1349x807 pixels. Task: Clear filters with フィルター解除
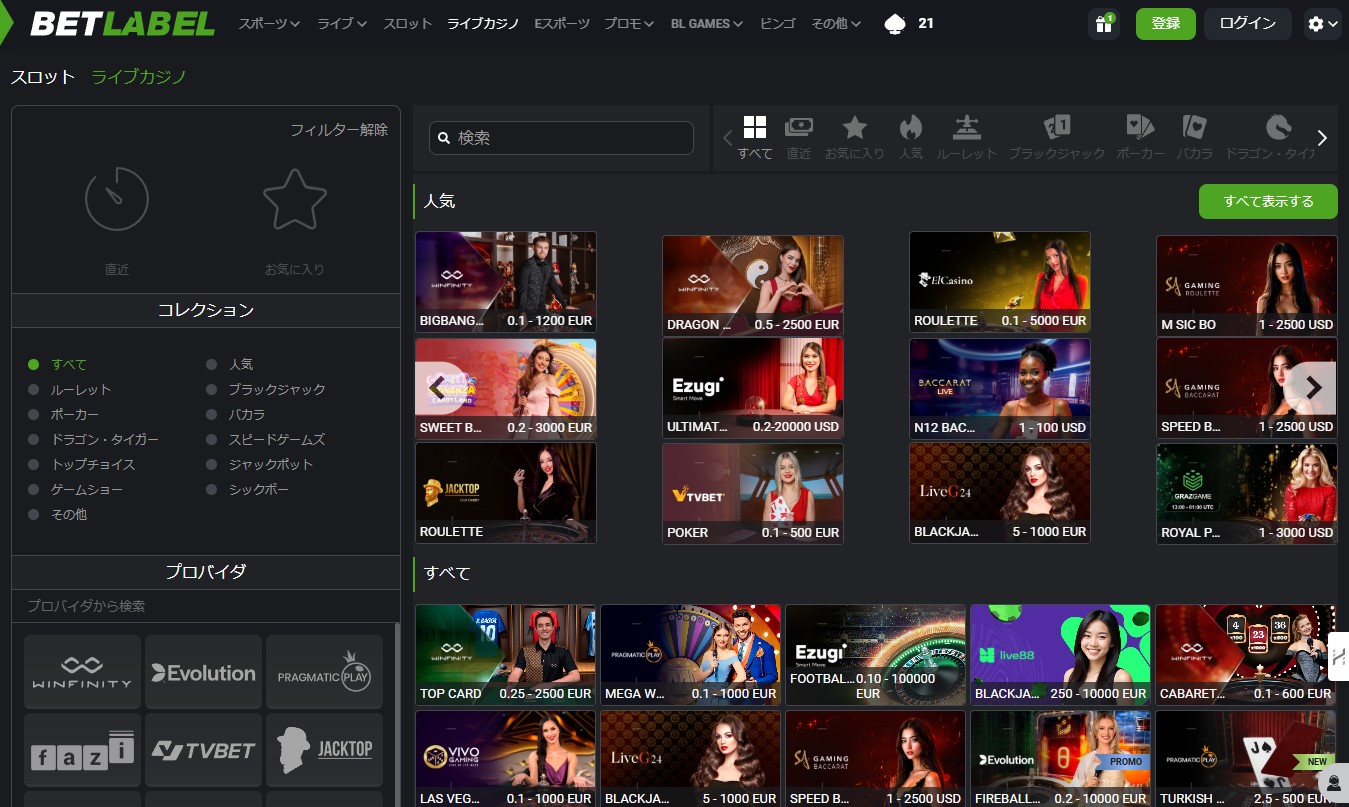point(339,130)
